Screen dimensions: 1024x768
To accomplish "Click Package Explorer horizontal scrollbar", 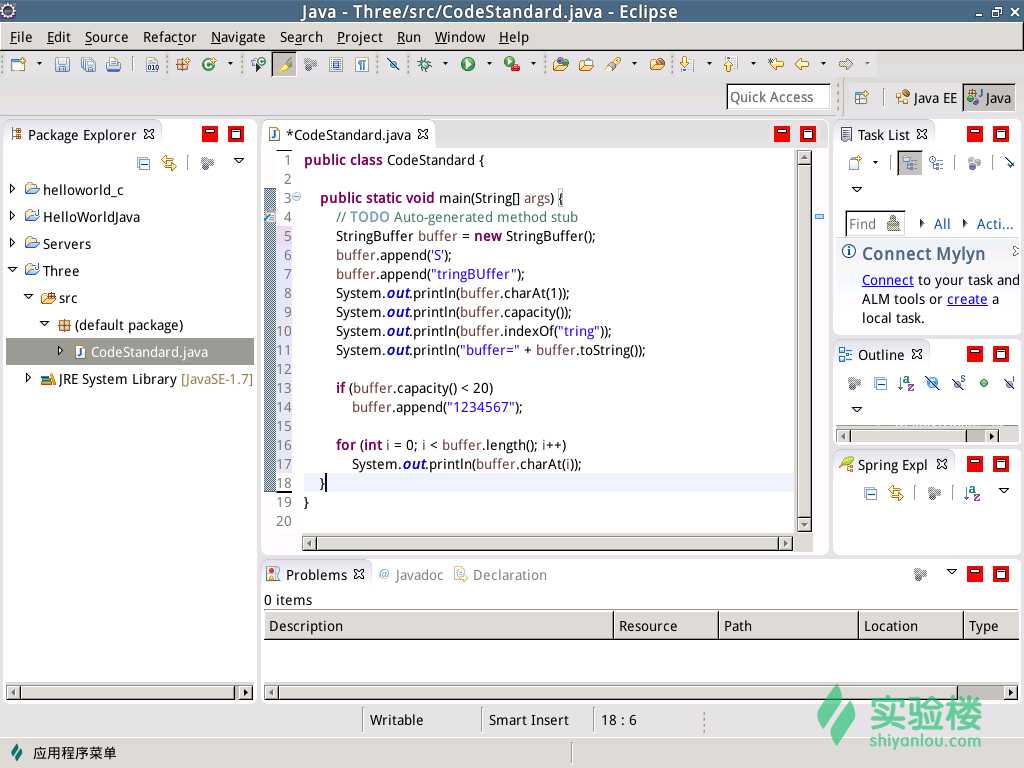I will pyautogui.click(x=129, y=692).
